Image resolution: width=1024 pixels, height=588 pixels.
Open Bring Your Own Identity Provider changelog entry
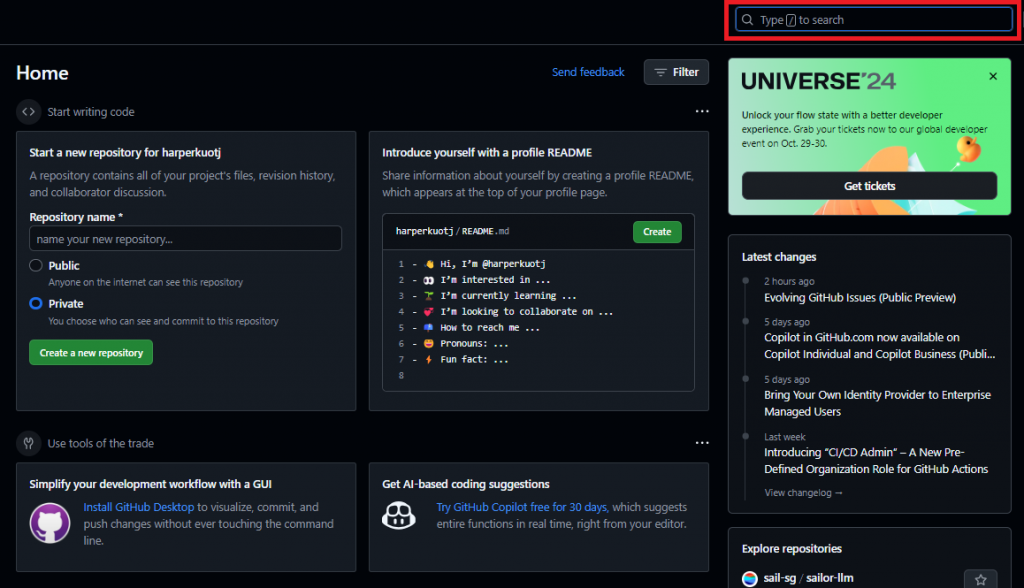click(877, 403)
